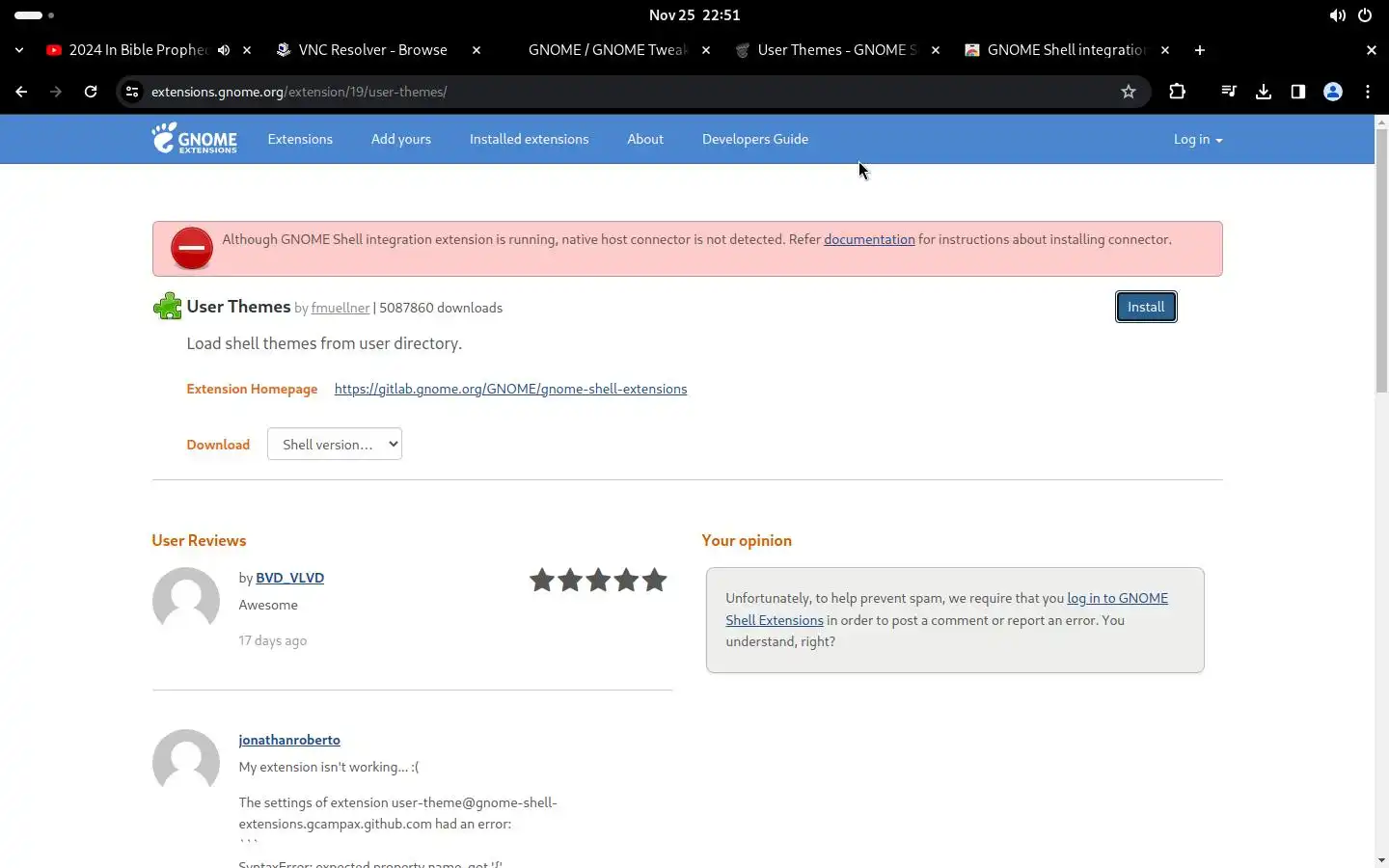Click the Activities indicator in top bar
This screenshot has width=1389, height=868.
pyautogui.click(x=35, y=15)
